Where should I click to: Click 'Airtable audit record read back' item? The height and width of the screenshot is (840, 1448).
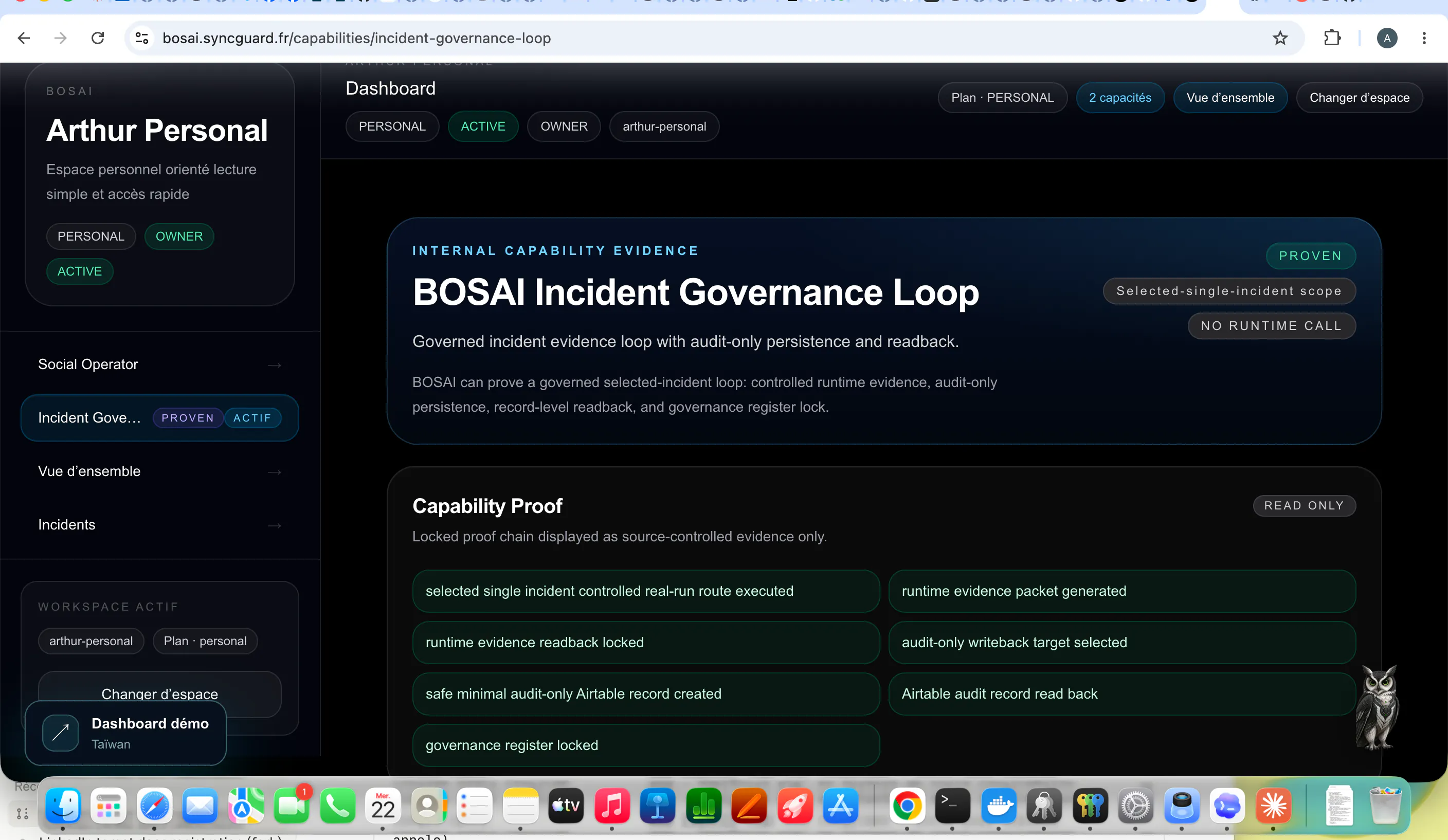click(x=1122, y=693)
